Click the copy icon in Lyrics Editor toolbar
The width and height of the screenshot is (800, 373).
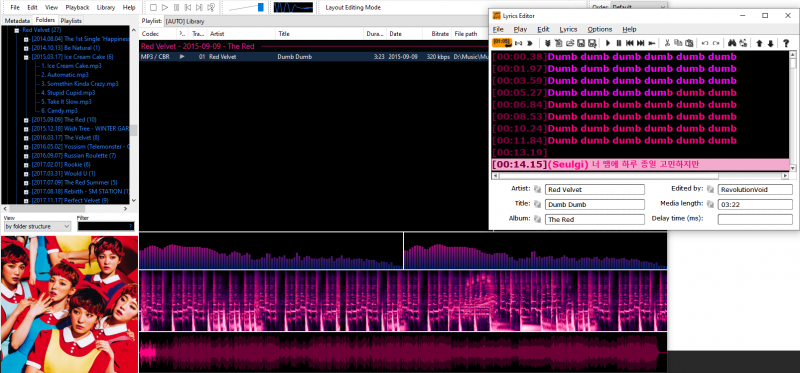[x=678, y=43]
